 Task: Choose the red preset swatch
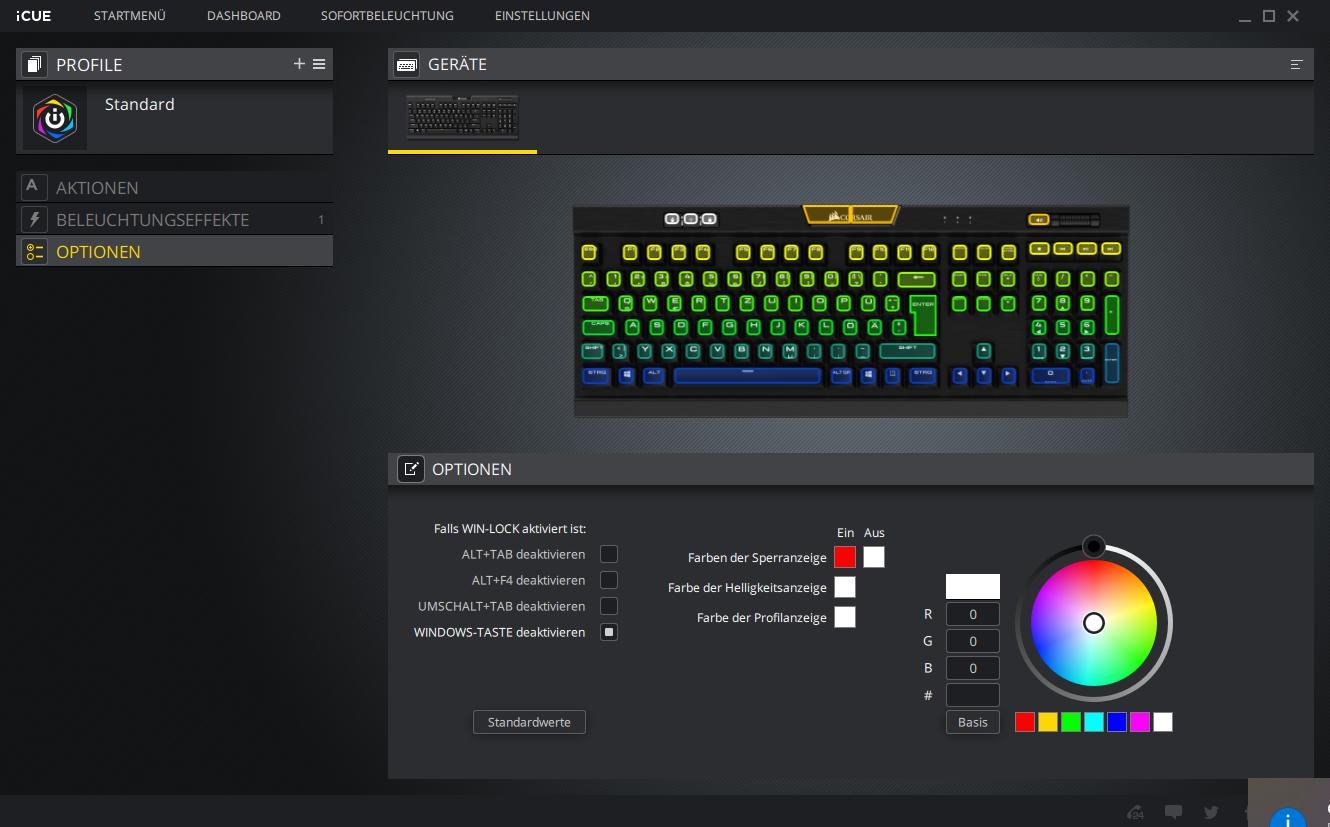1024,722
